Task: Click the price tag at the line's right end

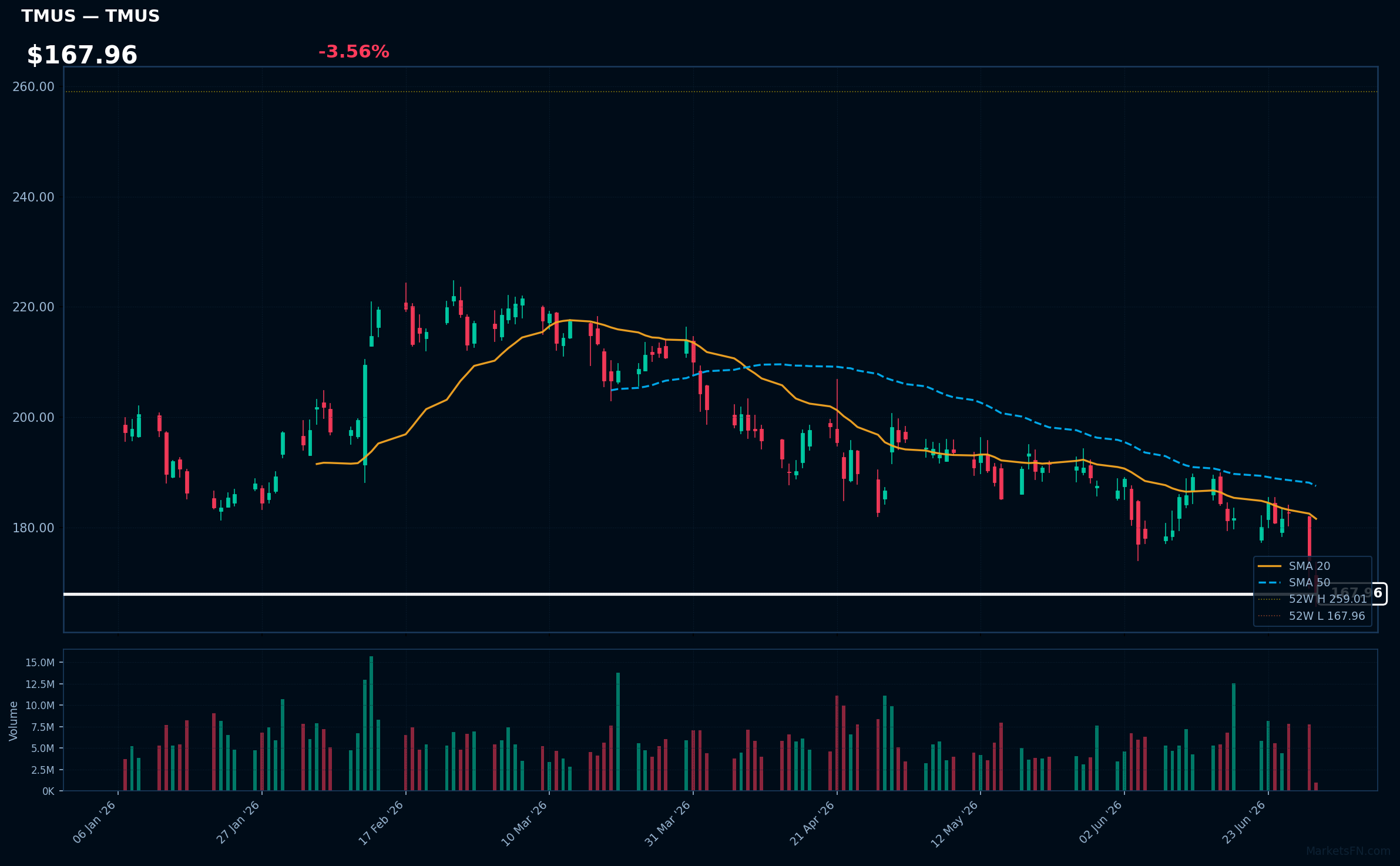Action: click(x=1352, y=593)
